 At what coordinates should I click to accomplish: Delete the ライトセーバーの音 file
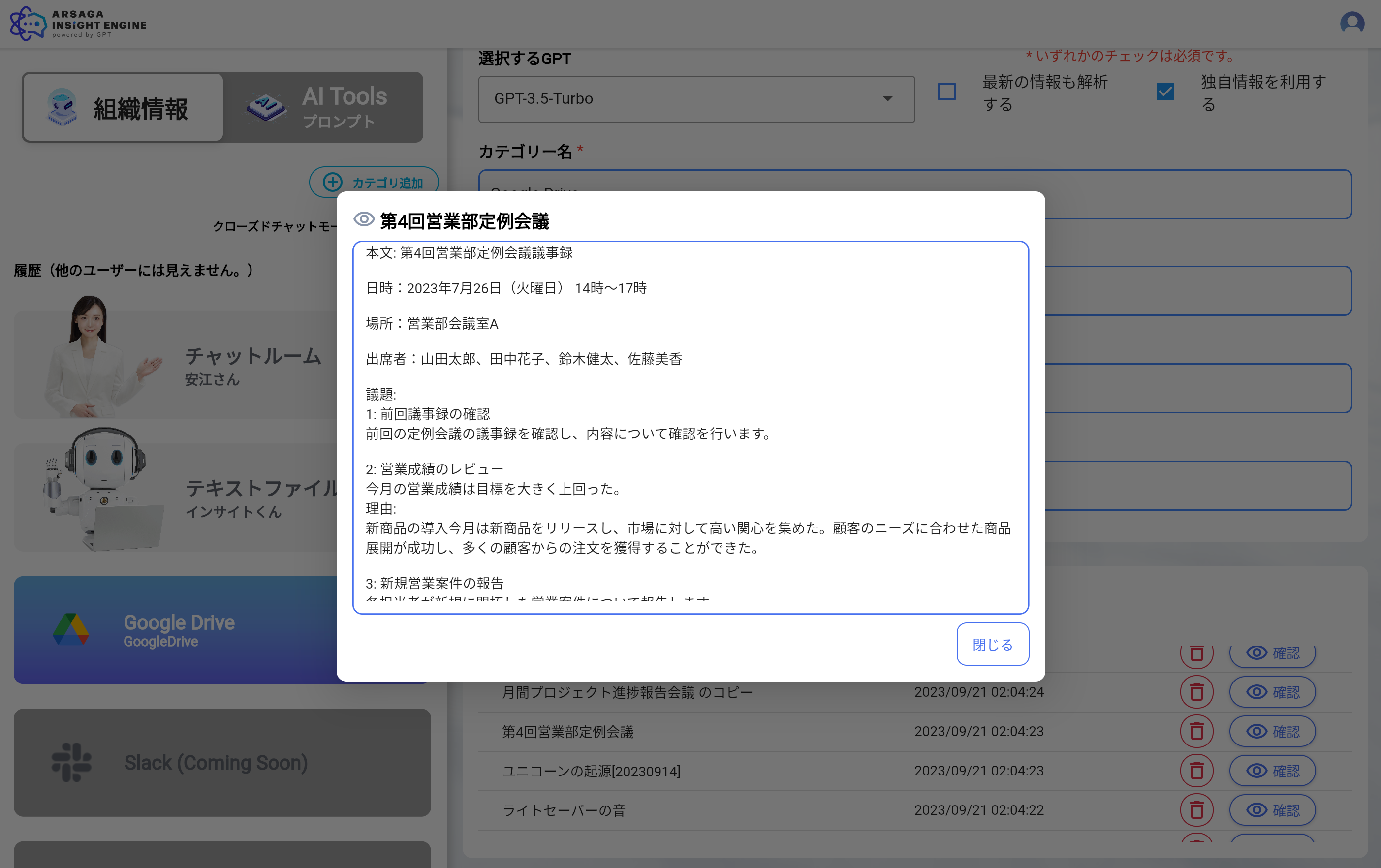click(1196, 810)
